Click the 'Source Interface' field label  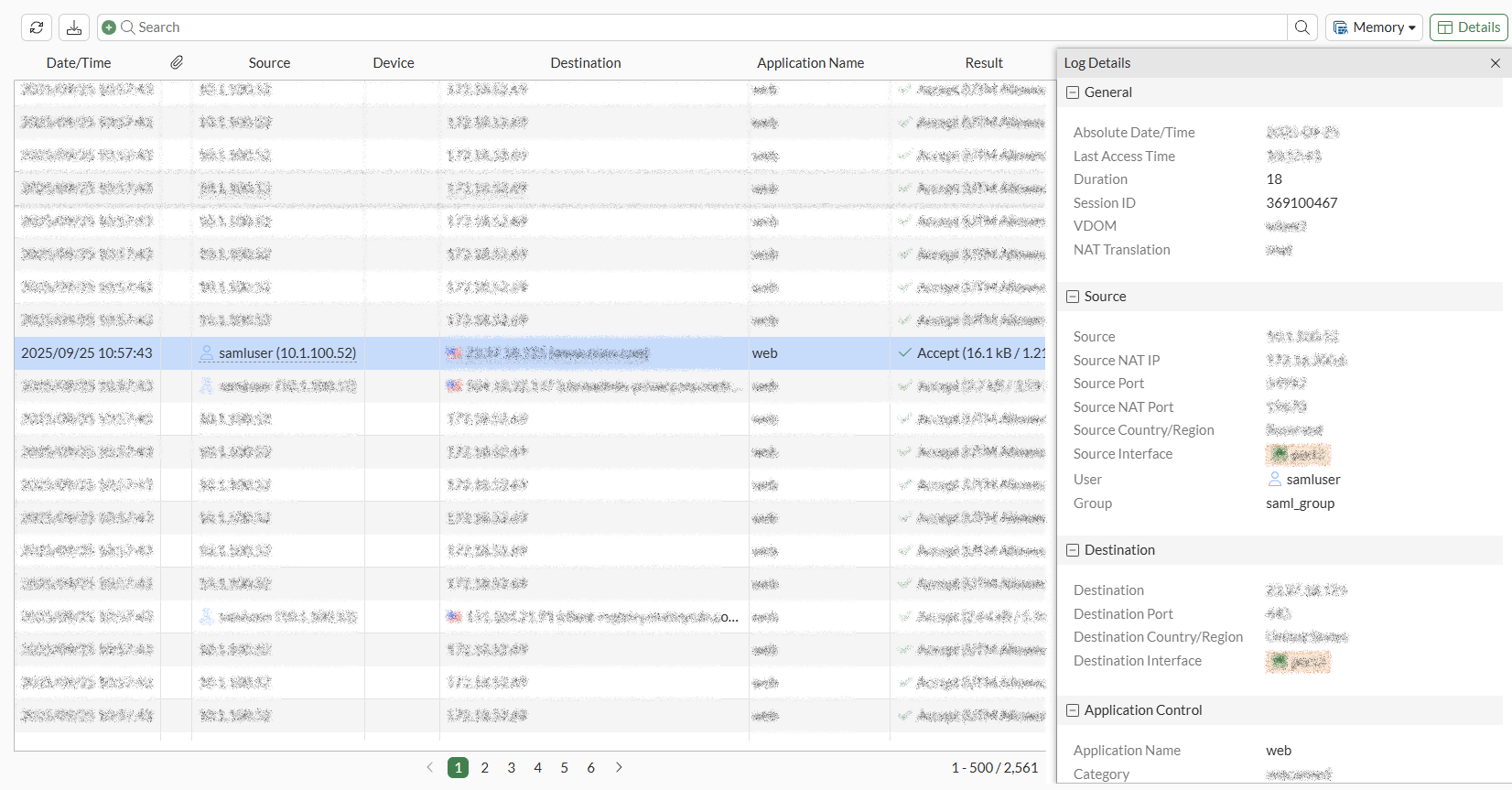pos(1122,454)
